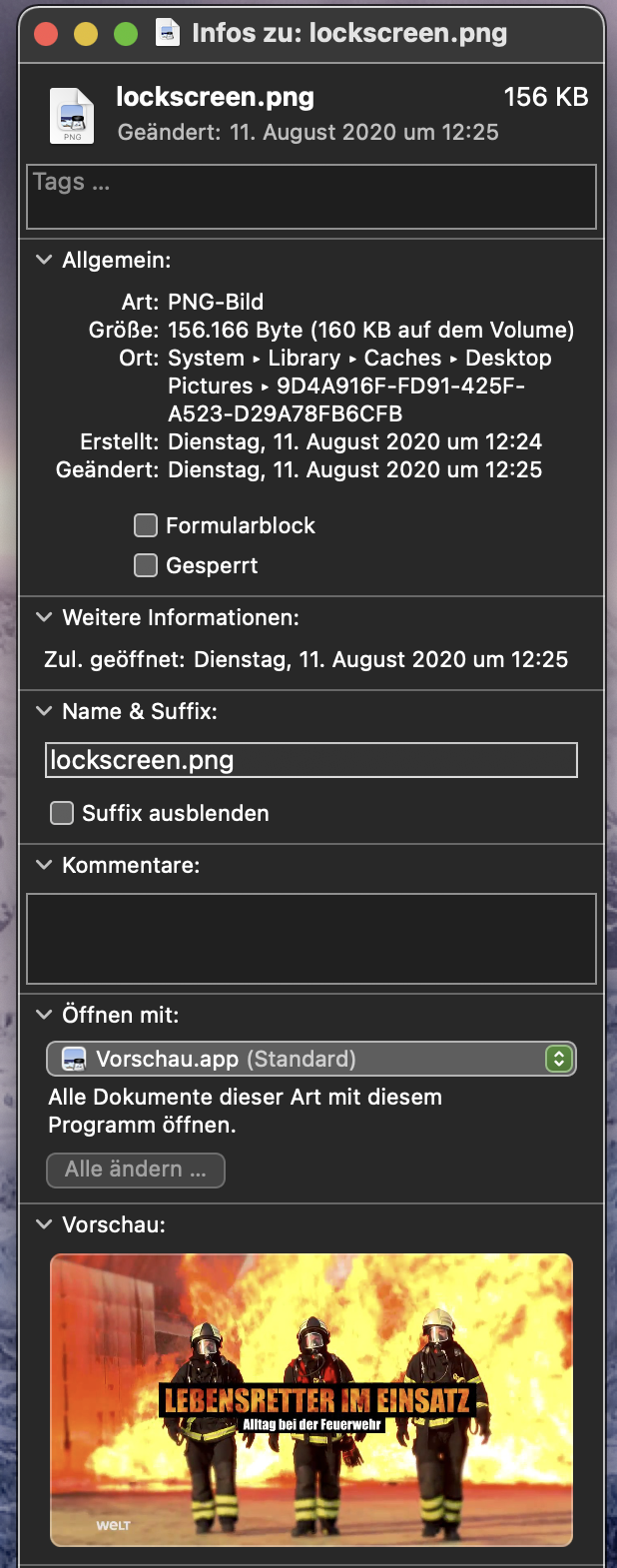The width and height of the screenshot is (617, 1568).
Task: Collapse the Allgemein section
Action: pos(44,260)
